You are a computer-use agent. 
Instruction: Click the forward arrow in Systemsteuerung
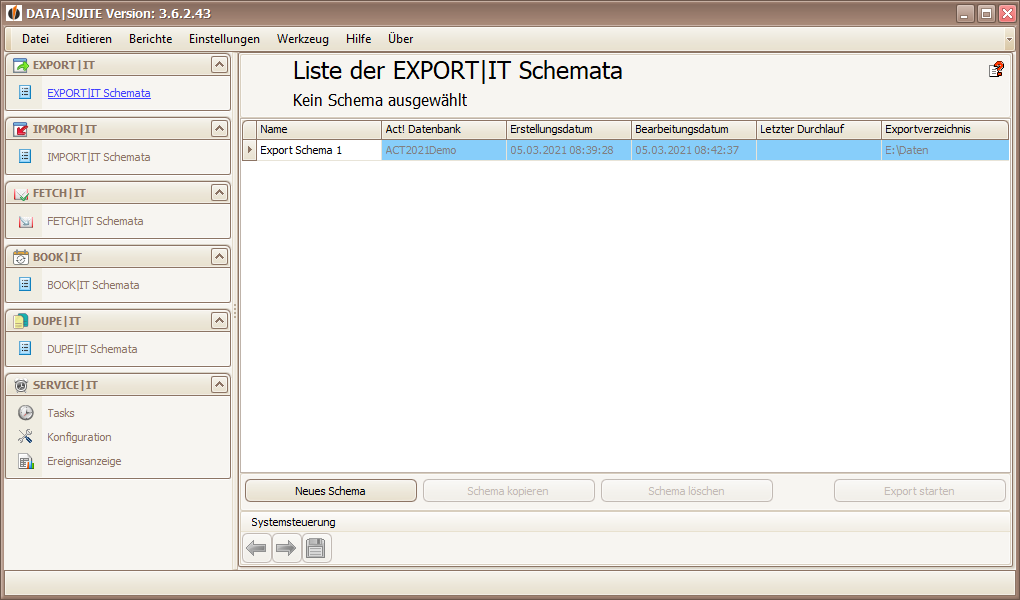click(x=286, y=548)
